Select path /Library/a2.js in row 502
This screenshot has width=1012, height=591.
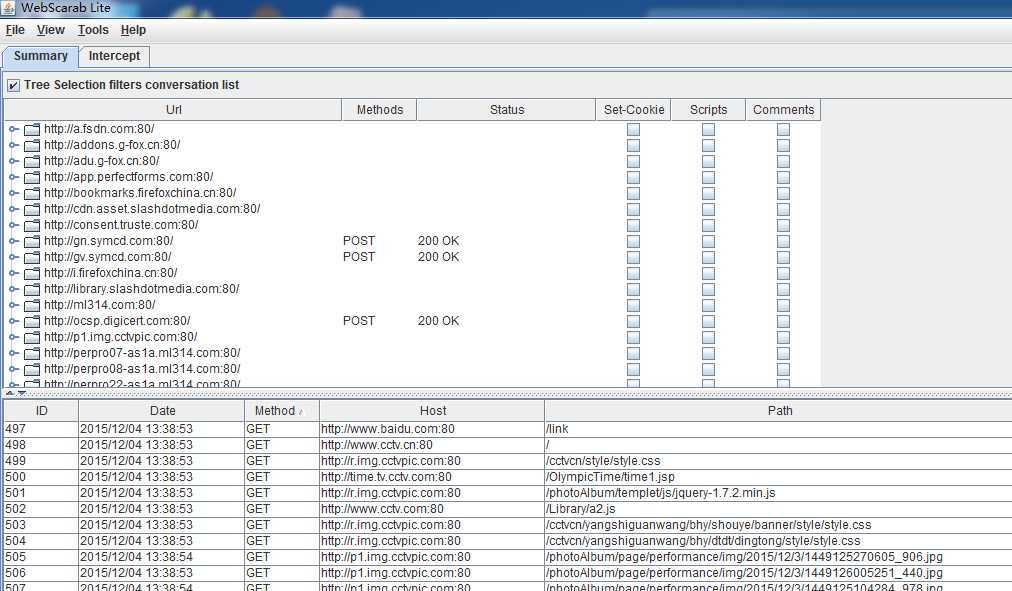coord(581,509)
